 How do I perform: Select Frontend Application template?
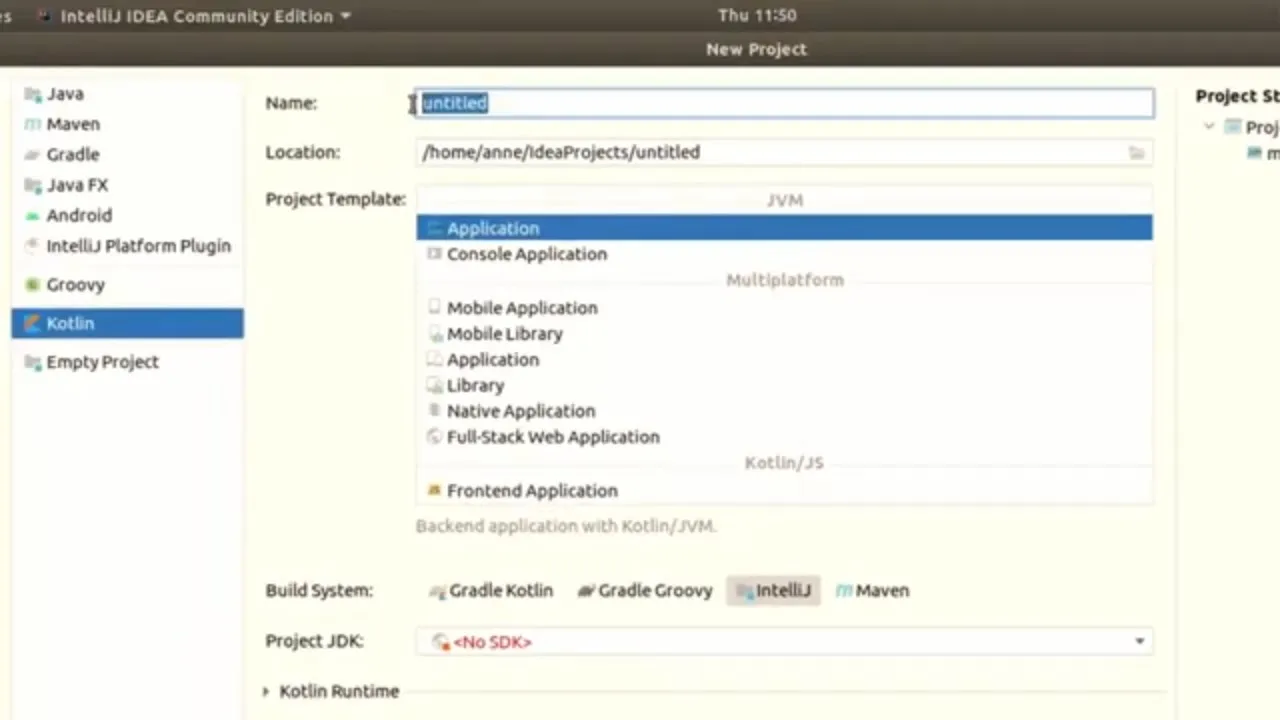click(x=784, y=491)
